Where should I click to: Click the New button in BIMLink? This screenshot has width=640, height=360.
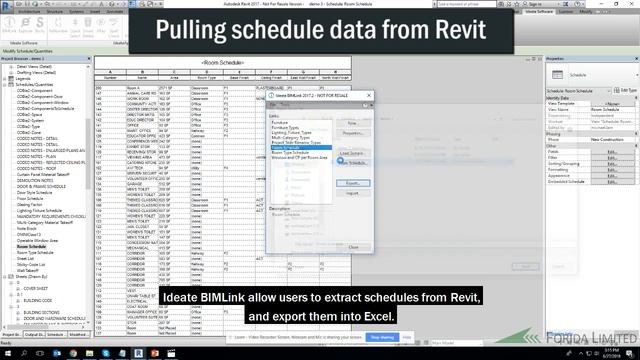point(353,123)
